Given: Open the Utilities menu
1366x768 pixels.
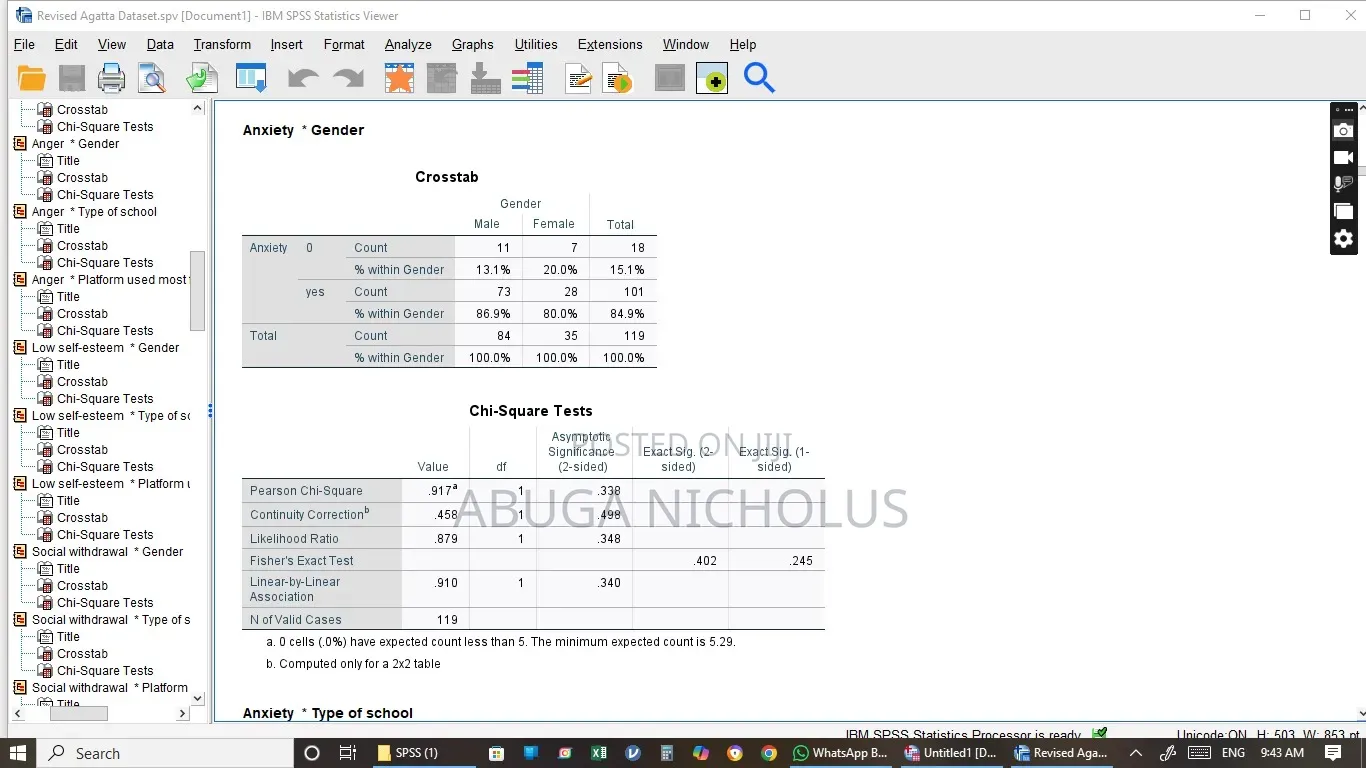Looking at the screenshot, I should (x=536, y=44).
